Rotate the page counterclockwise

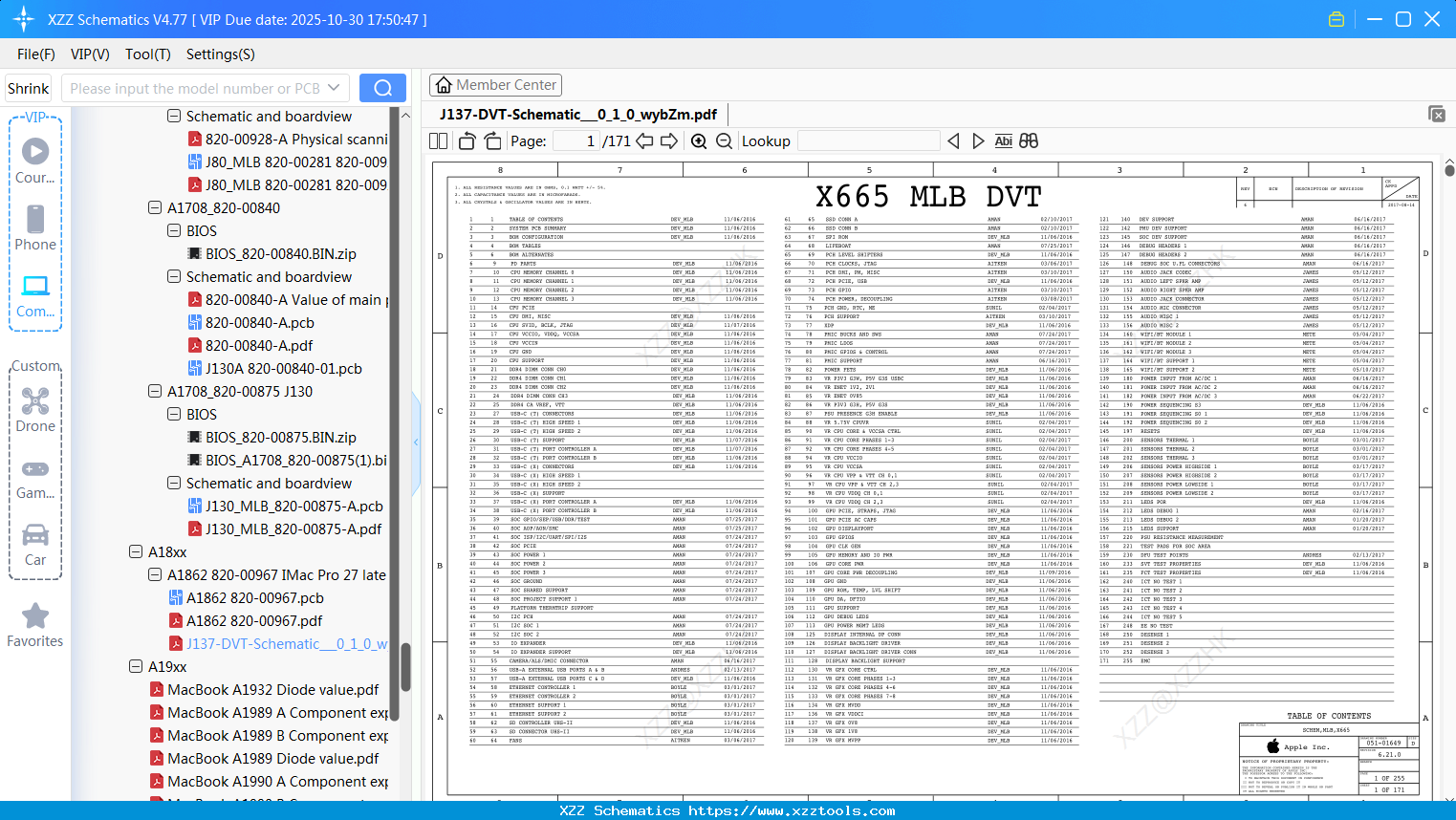click(467, 141)
